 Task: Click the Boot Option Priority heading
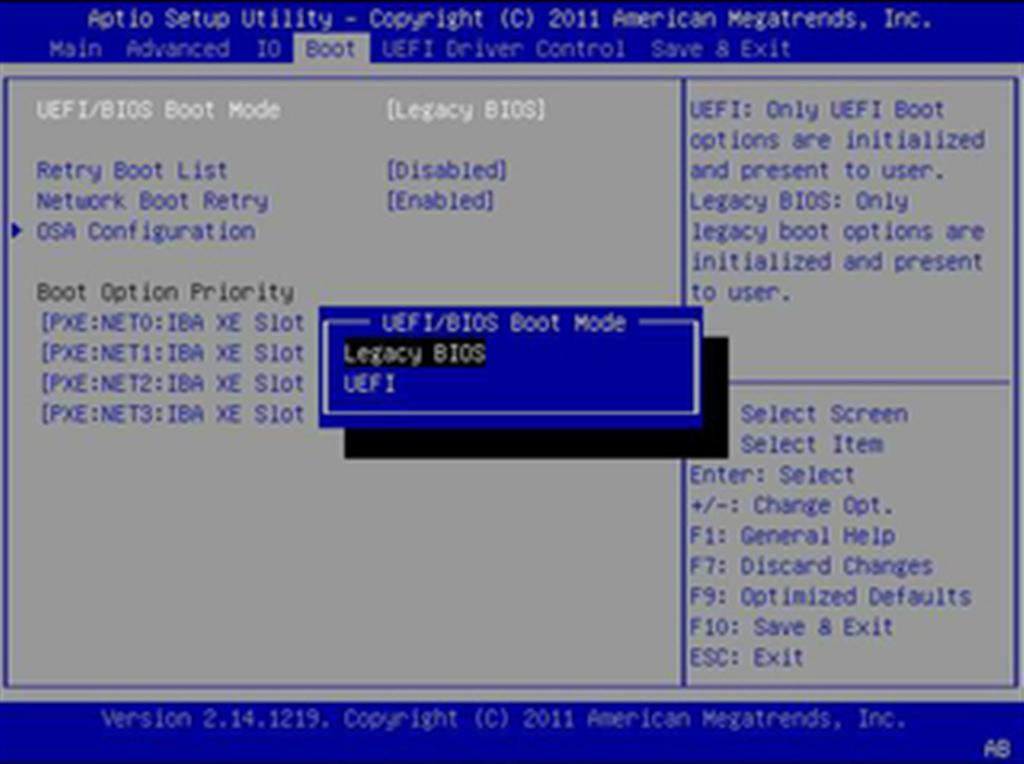[x=164, y=292]
